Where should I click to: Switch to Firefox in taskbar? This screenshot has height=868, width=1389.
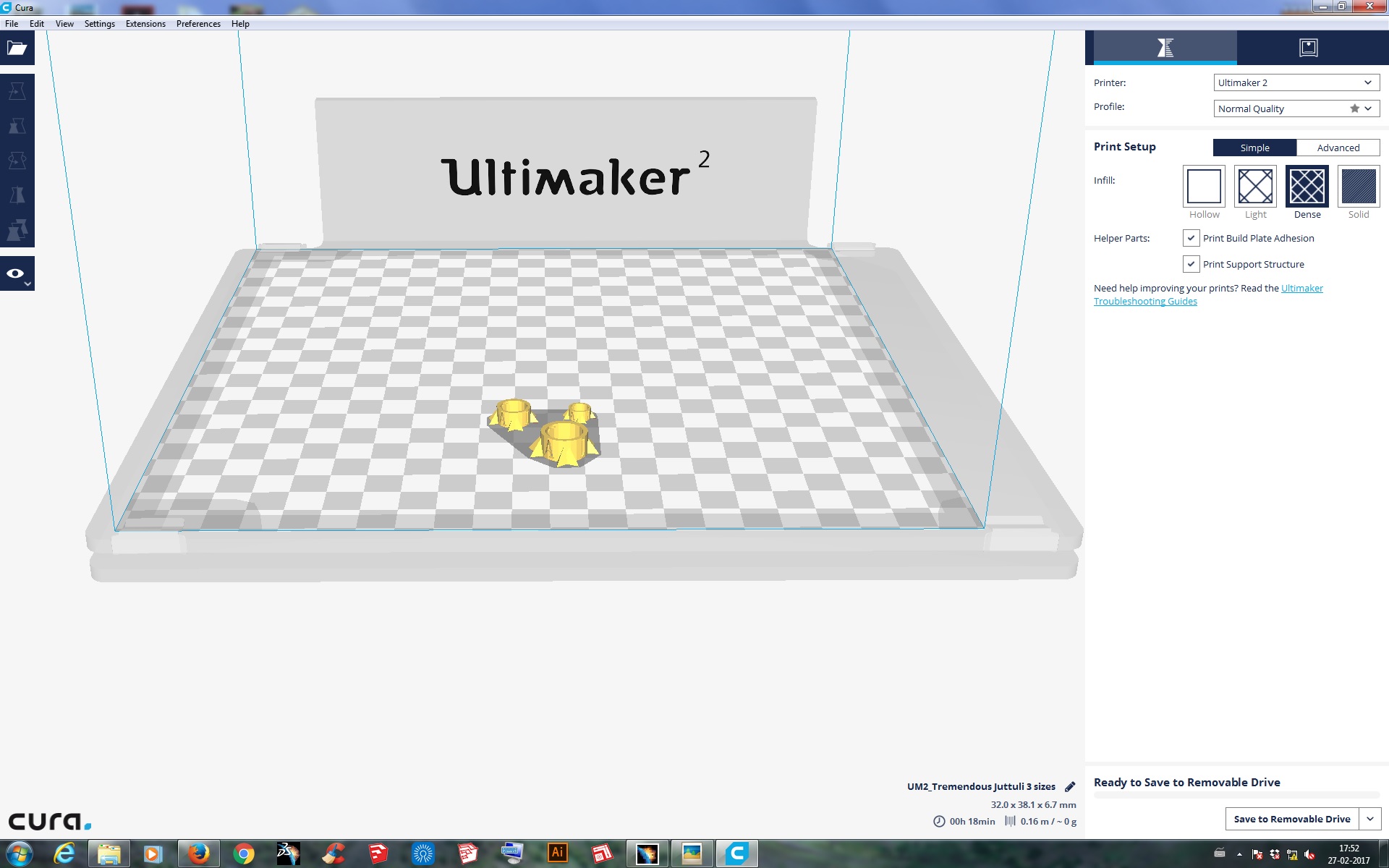point(199,854)
